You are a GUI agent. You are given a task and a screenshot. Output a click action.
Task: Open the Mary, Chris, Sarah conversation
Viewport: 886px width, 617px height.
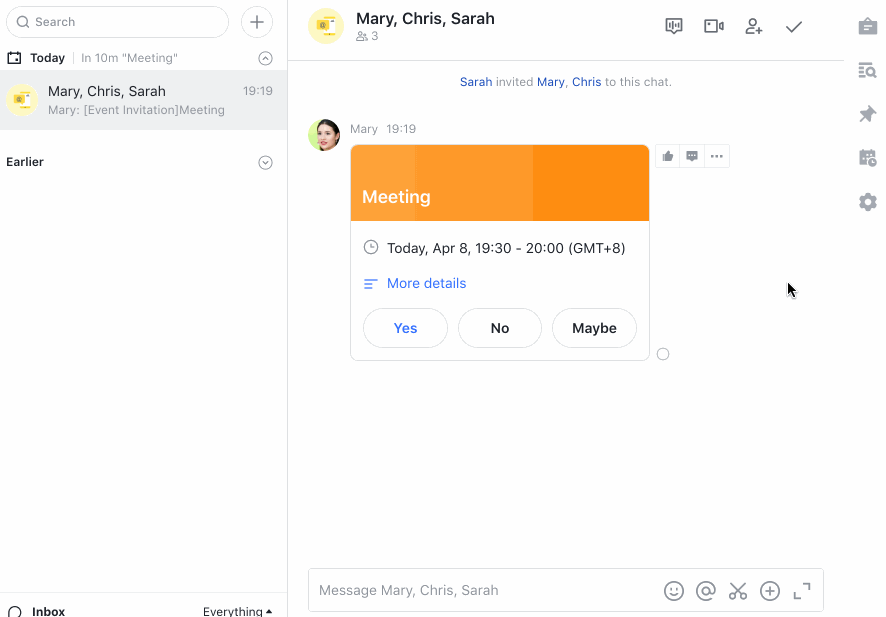144,100
